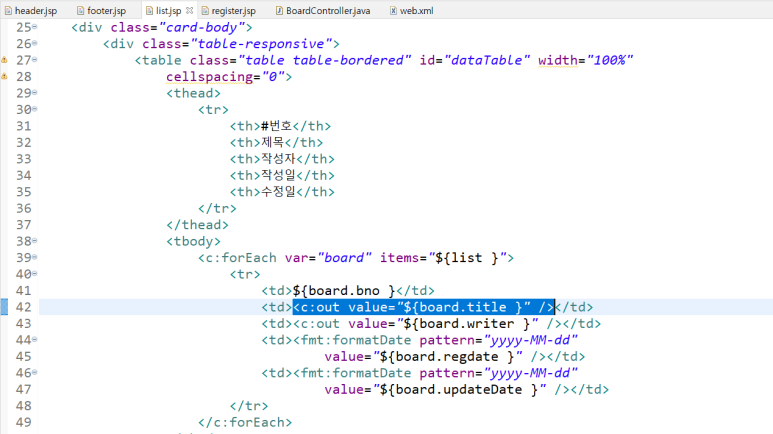
Task: Switch to the header.jsp tab
Action: click(x=31, y=10)
